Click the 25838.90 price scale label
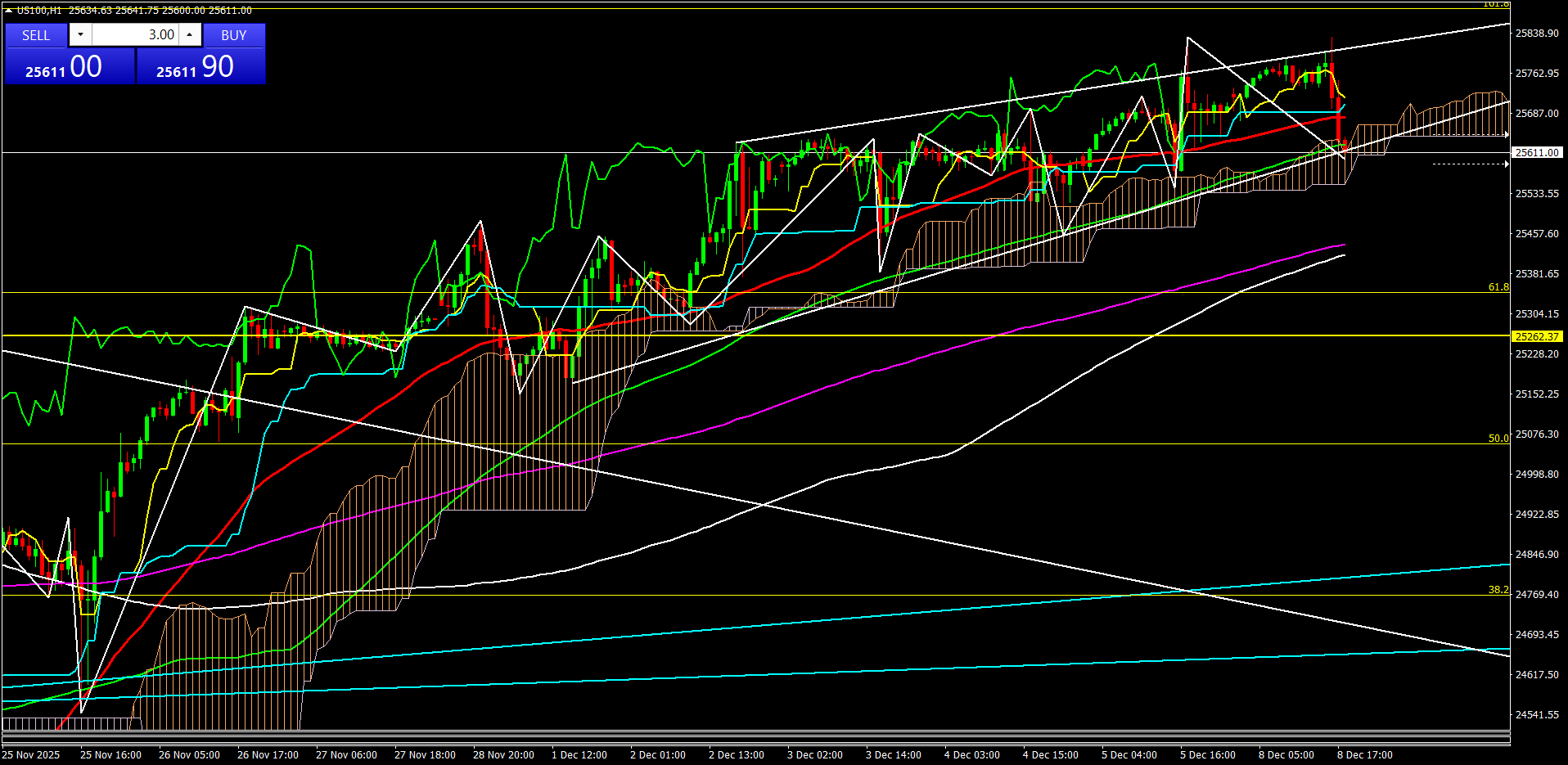1568x765 pixels. click(x=1536, y=34)
